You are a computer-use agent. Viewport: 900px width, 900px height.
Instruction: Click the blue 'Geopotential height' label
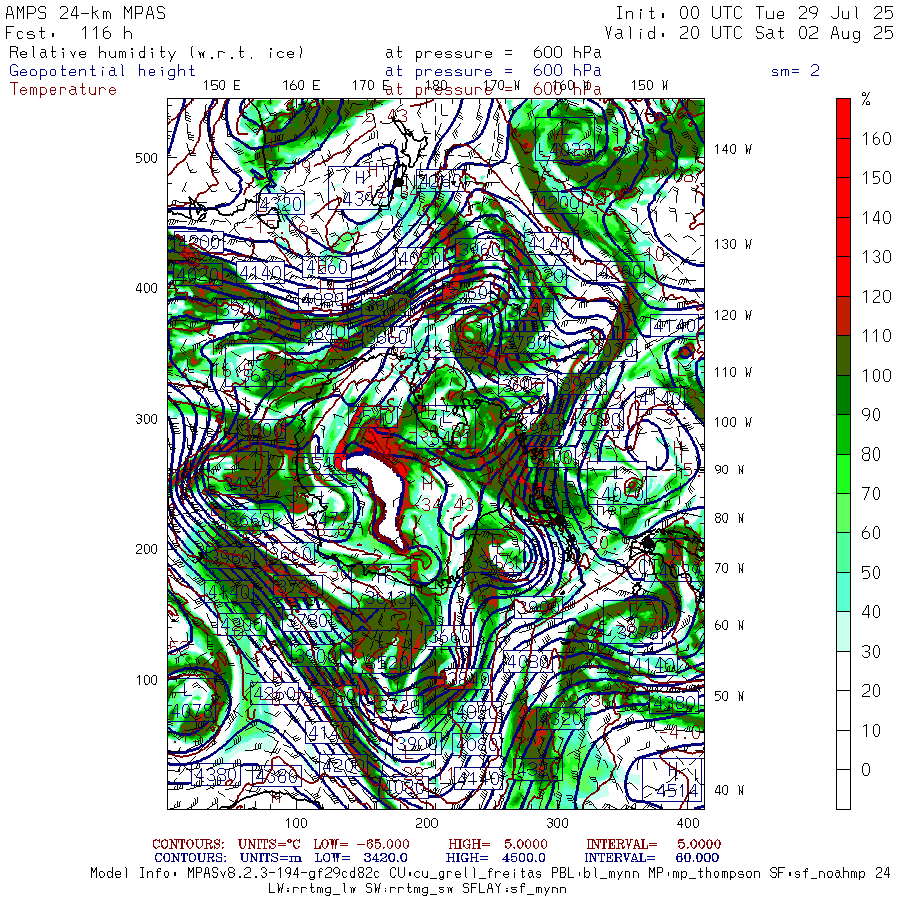[x=102, y=71]
